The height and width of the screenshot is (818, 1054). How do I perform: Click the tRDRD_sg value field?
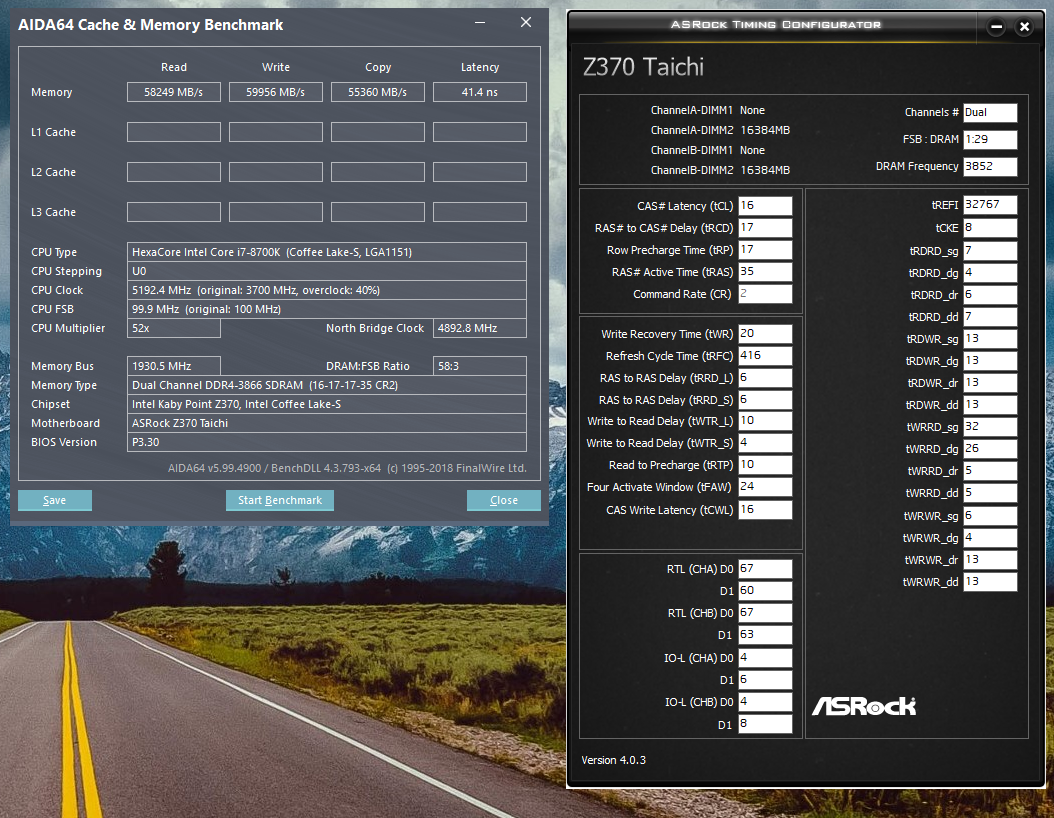click(x=990, y=251)
